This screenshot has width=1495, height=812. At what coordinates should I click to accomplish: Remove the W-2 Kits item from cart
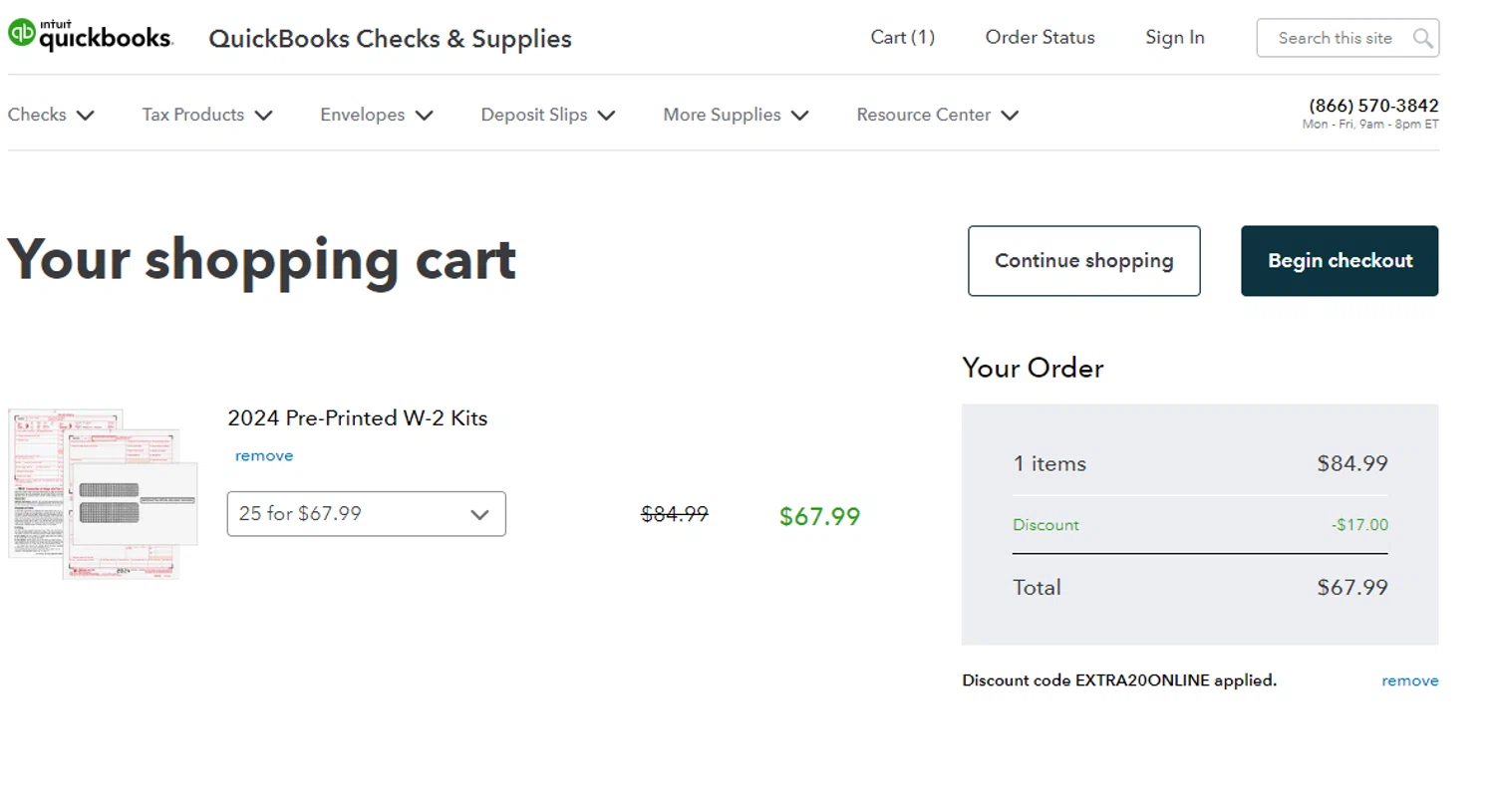(x=264, y=456)
